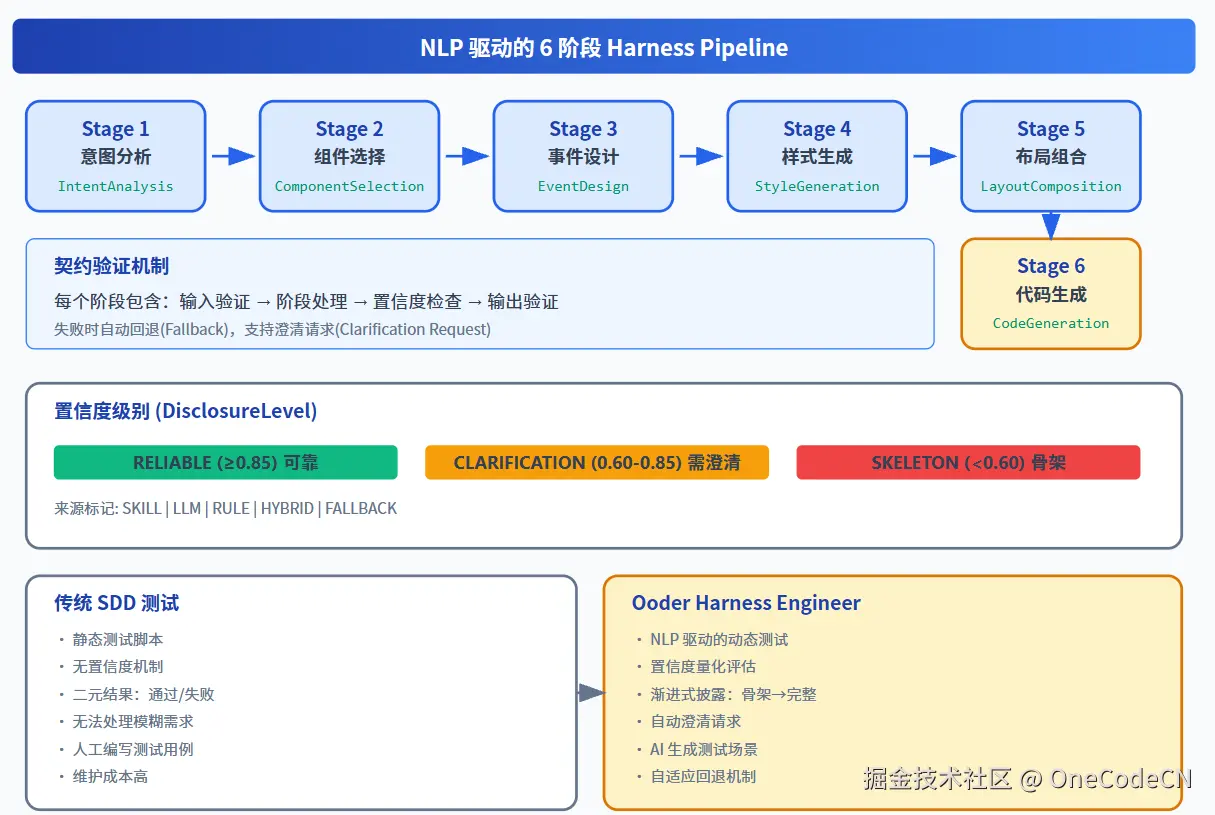Click the StyleGeneration code label

coord(817,186)
